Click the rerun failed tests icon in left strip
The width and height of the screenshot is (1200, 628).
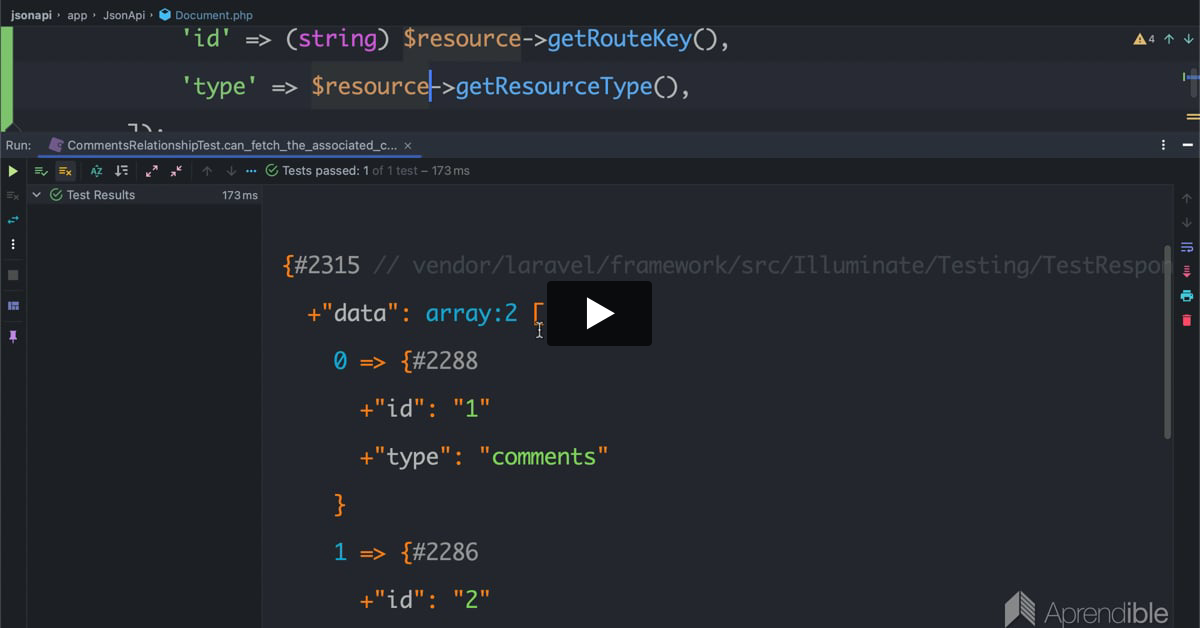click(13, 196)
